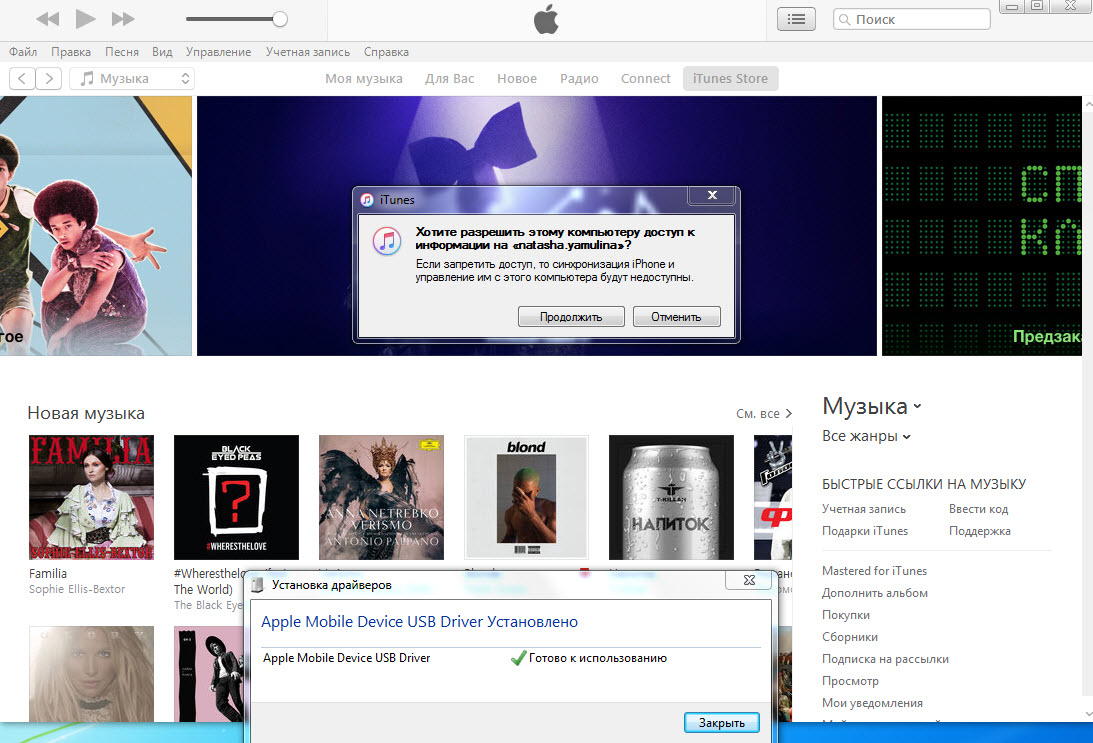
Task: Click the Play button in playback controls
Action: click(x=85, y=19)
